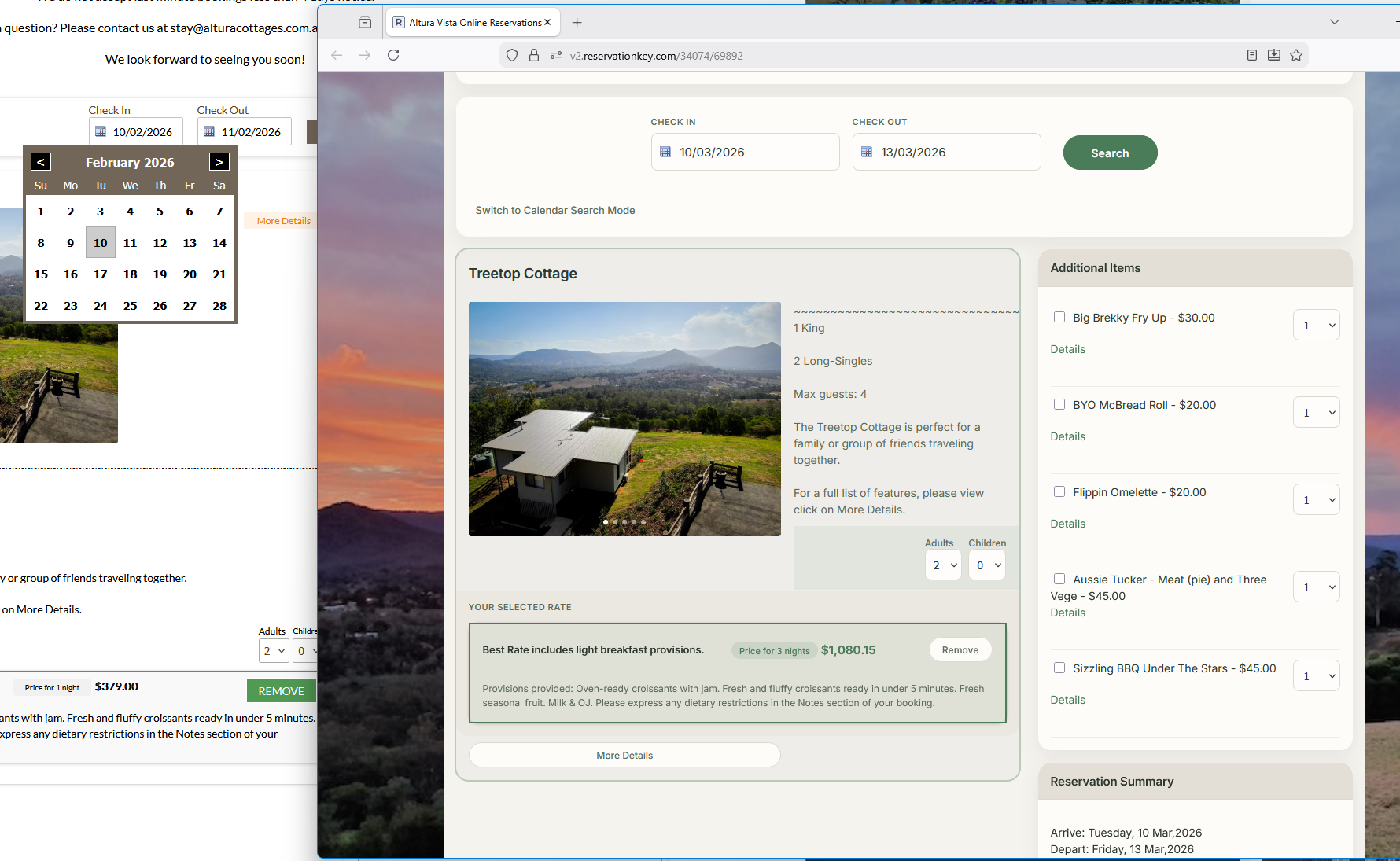Tick the Big Brekky Fry Up checkbox

[1059, 317]
